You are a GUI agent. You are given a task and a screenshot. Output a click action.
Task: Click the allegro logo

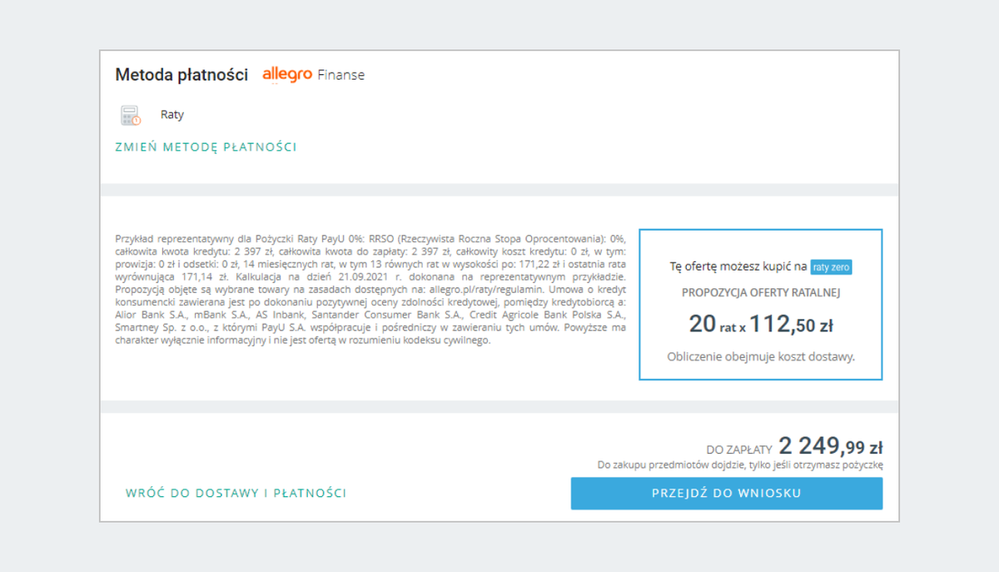tap(287, 75)
